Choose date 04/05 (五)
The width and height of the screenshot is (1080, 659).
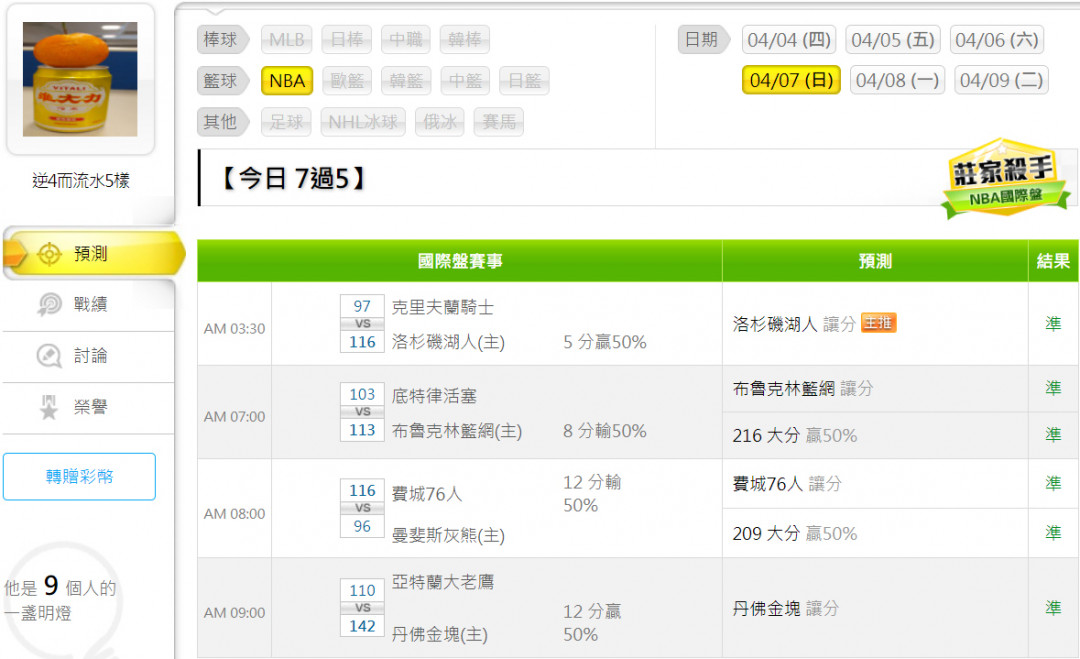893,40
